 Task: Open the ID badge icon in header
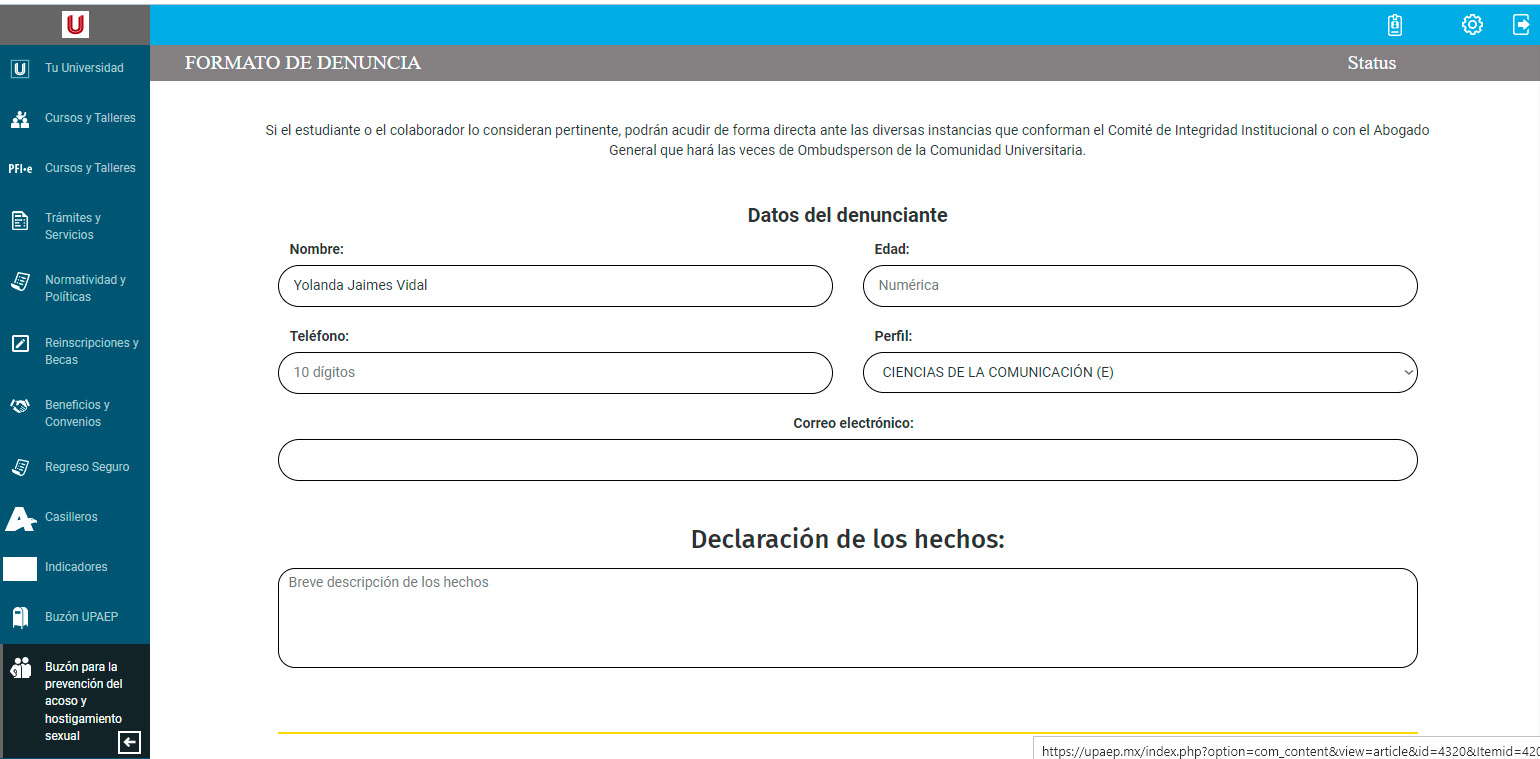click(x=1395, y=25)
